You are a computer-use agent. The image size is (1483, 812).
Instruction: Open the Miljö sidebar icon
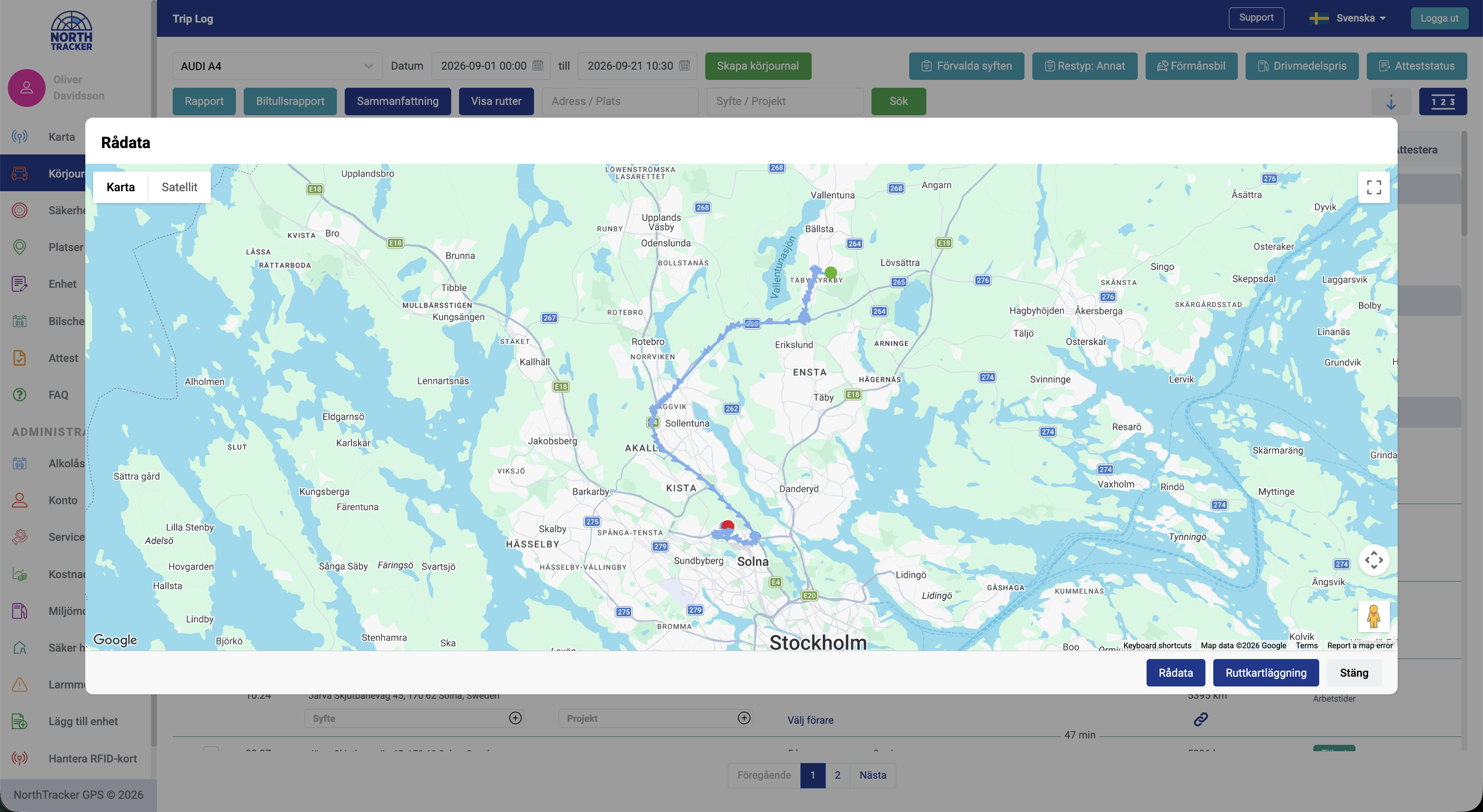click(20, 611)
